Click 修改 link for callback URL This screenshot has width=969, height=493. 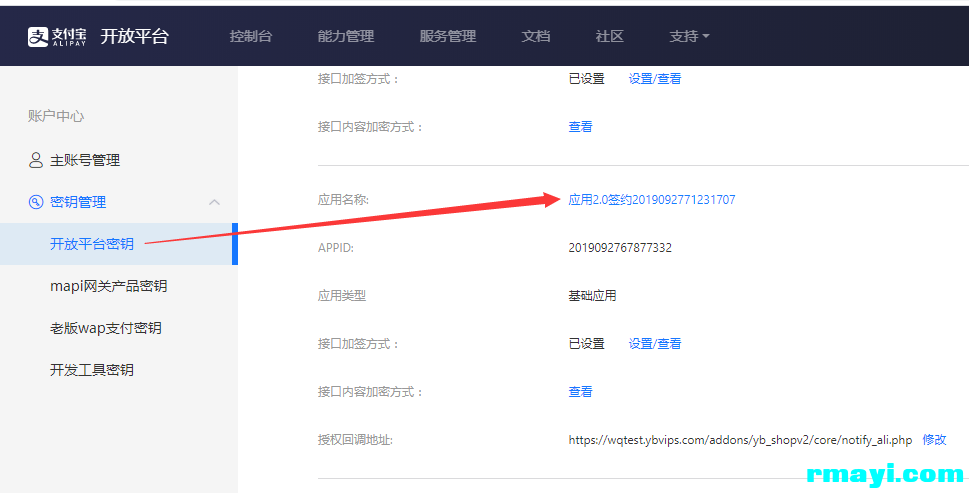pos(934,439)
